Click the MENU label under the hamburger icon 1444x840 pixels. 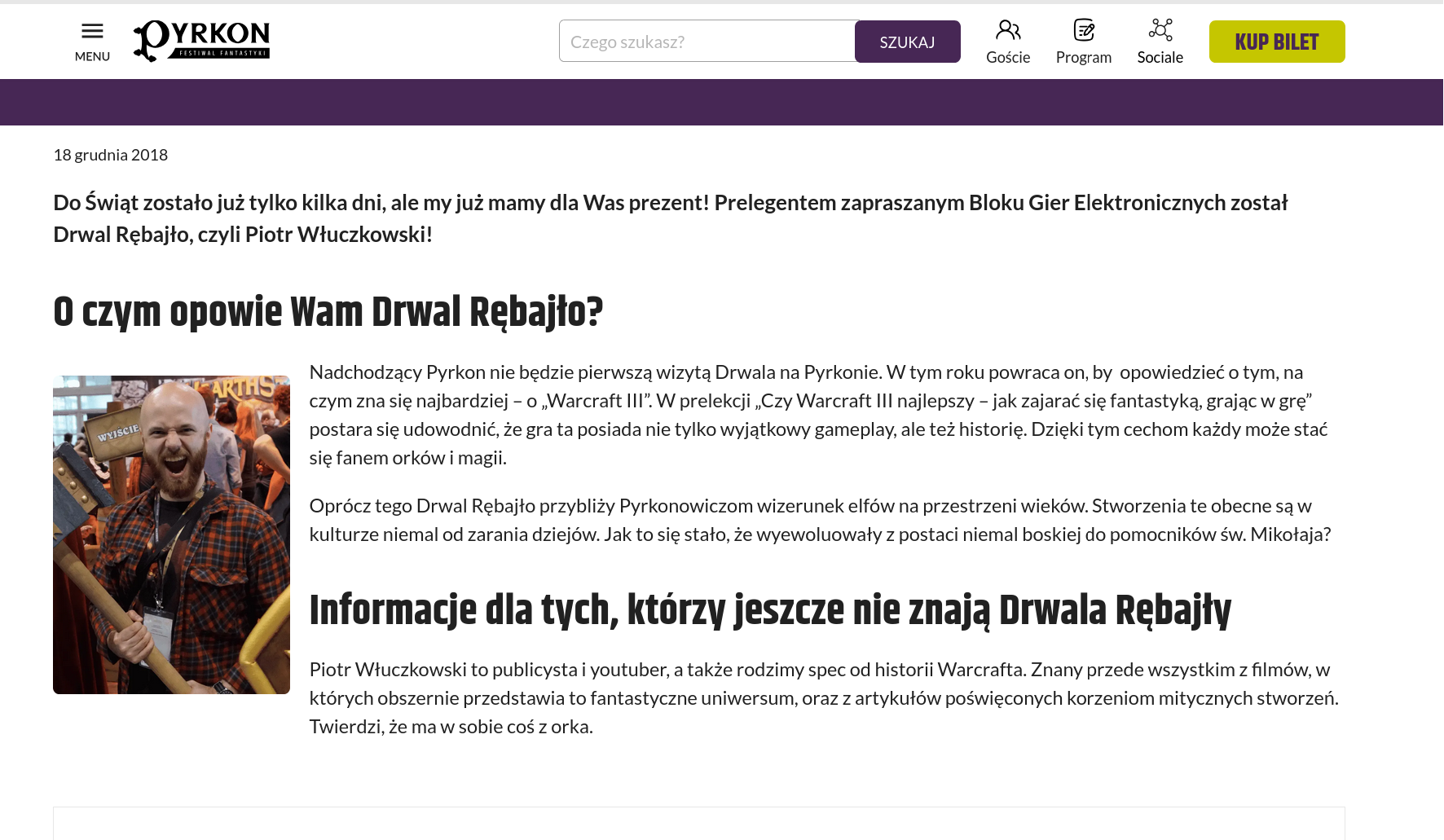point(92,56)
